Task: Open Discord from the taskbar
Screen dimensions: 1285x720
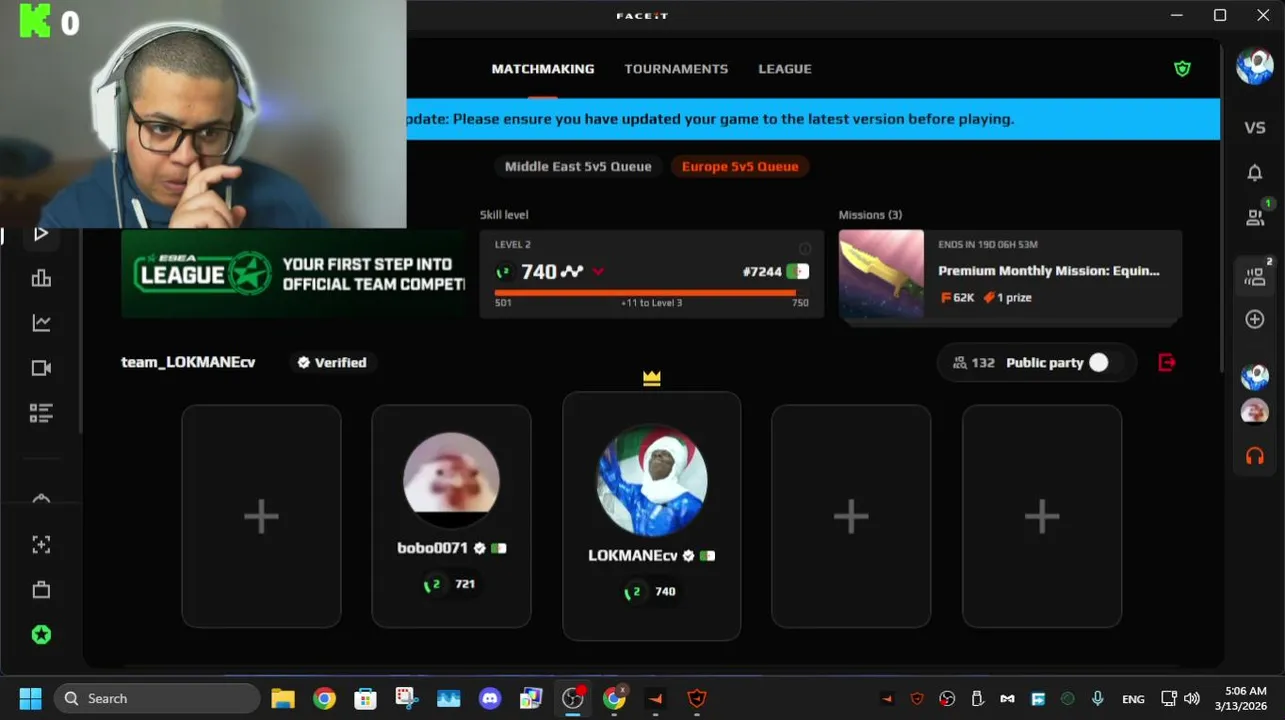Action: click(489, 698)
